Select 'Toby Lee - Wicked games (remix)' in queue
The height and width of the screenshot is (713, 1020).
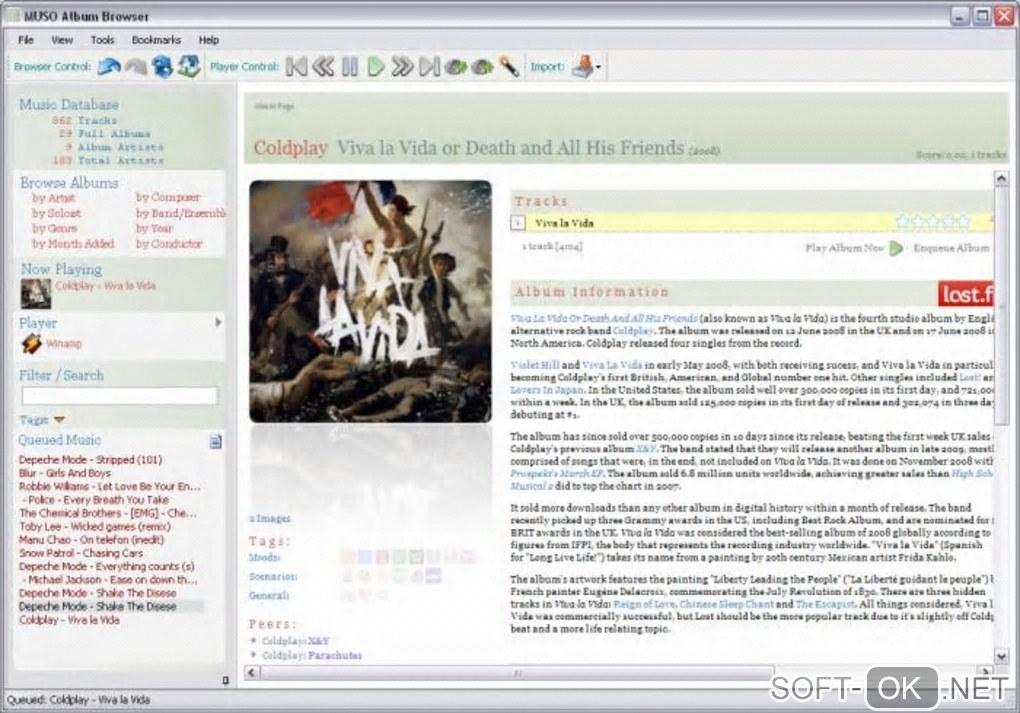pos(95,526)
